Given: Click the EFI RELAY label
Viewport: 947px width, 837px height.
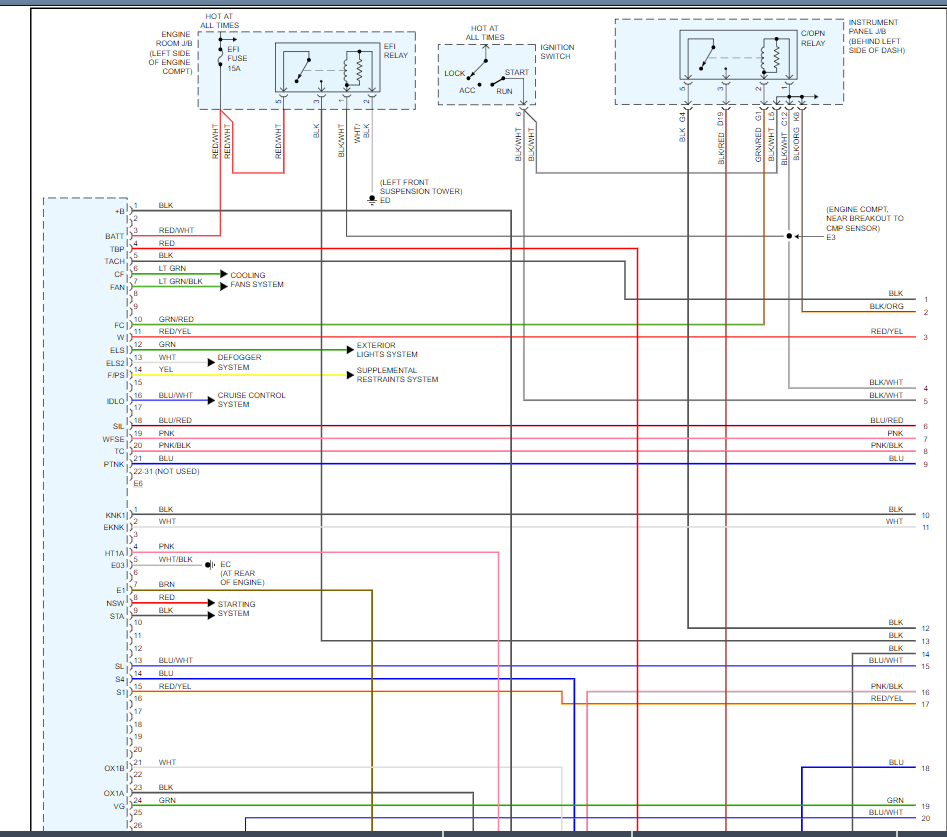Looking at the screenshot, I should pos(396,51).
